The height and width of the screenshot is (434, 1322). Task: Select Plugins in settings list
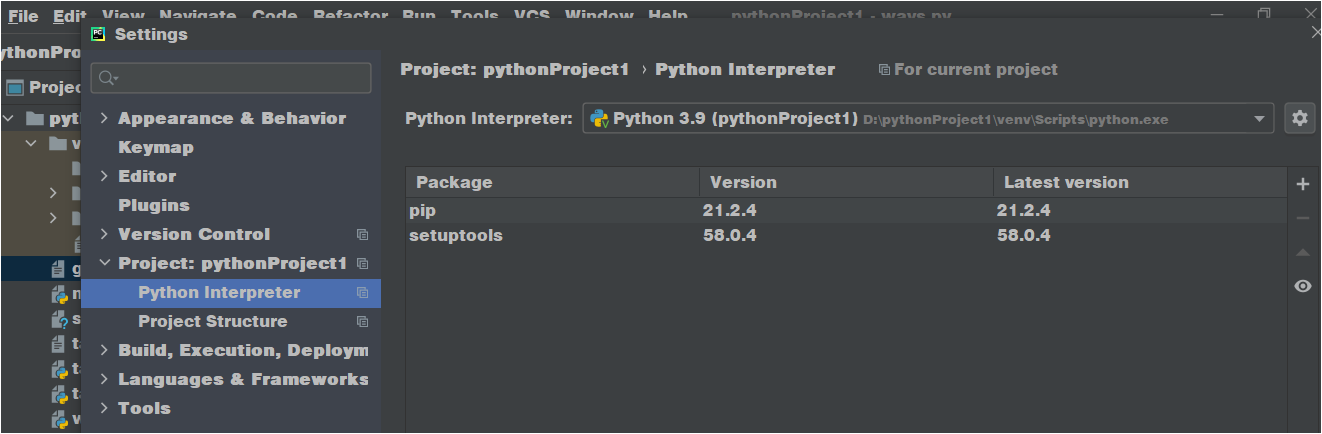pos(154,205)
